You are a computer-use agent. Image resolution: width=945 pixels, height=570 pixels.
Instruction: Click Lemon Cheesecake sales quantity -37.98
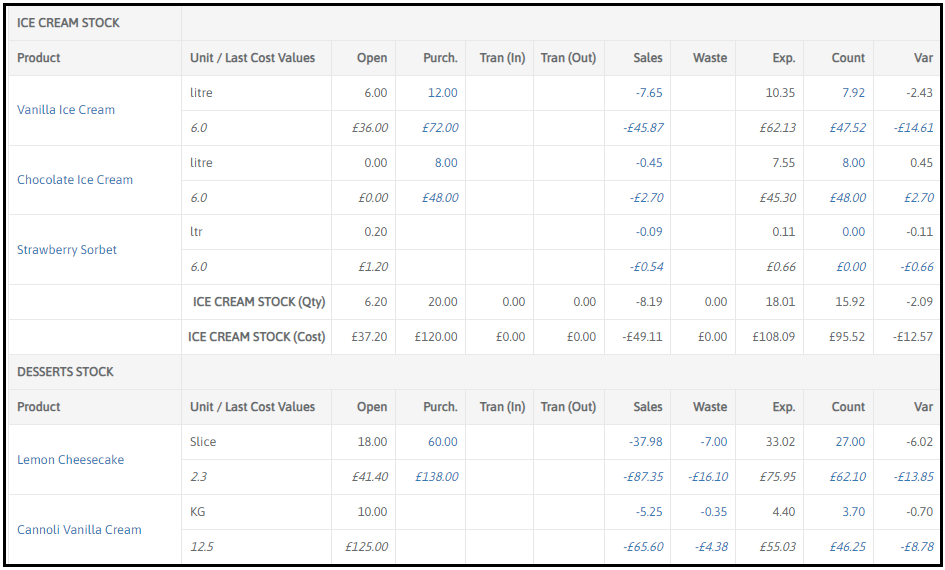pos(646,442)
